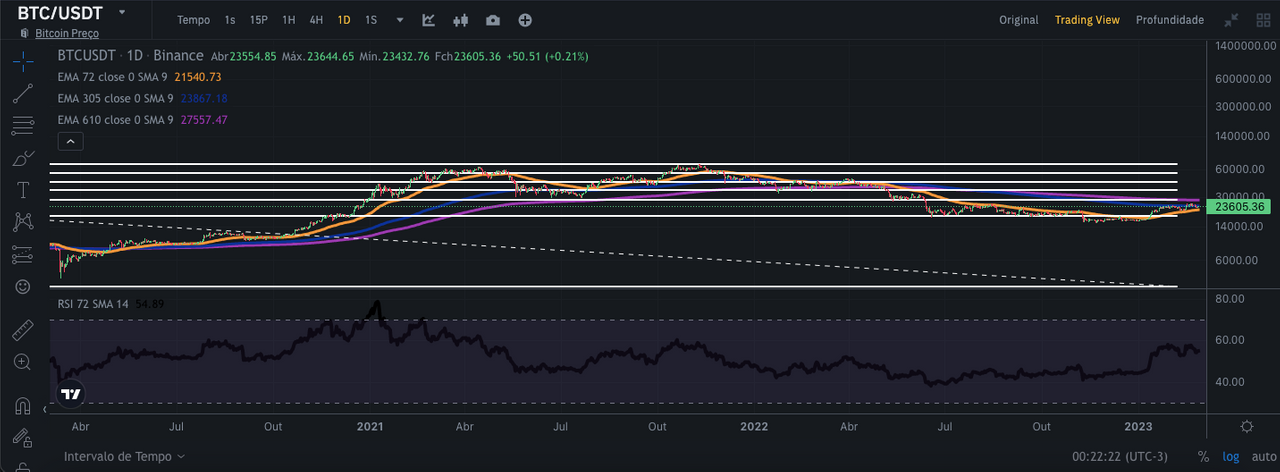Take a chart snapshot with camera icon
The width and height of the screenshot is (1280, 472).
pos(493,20)
